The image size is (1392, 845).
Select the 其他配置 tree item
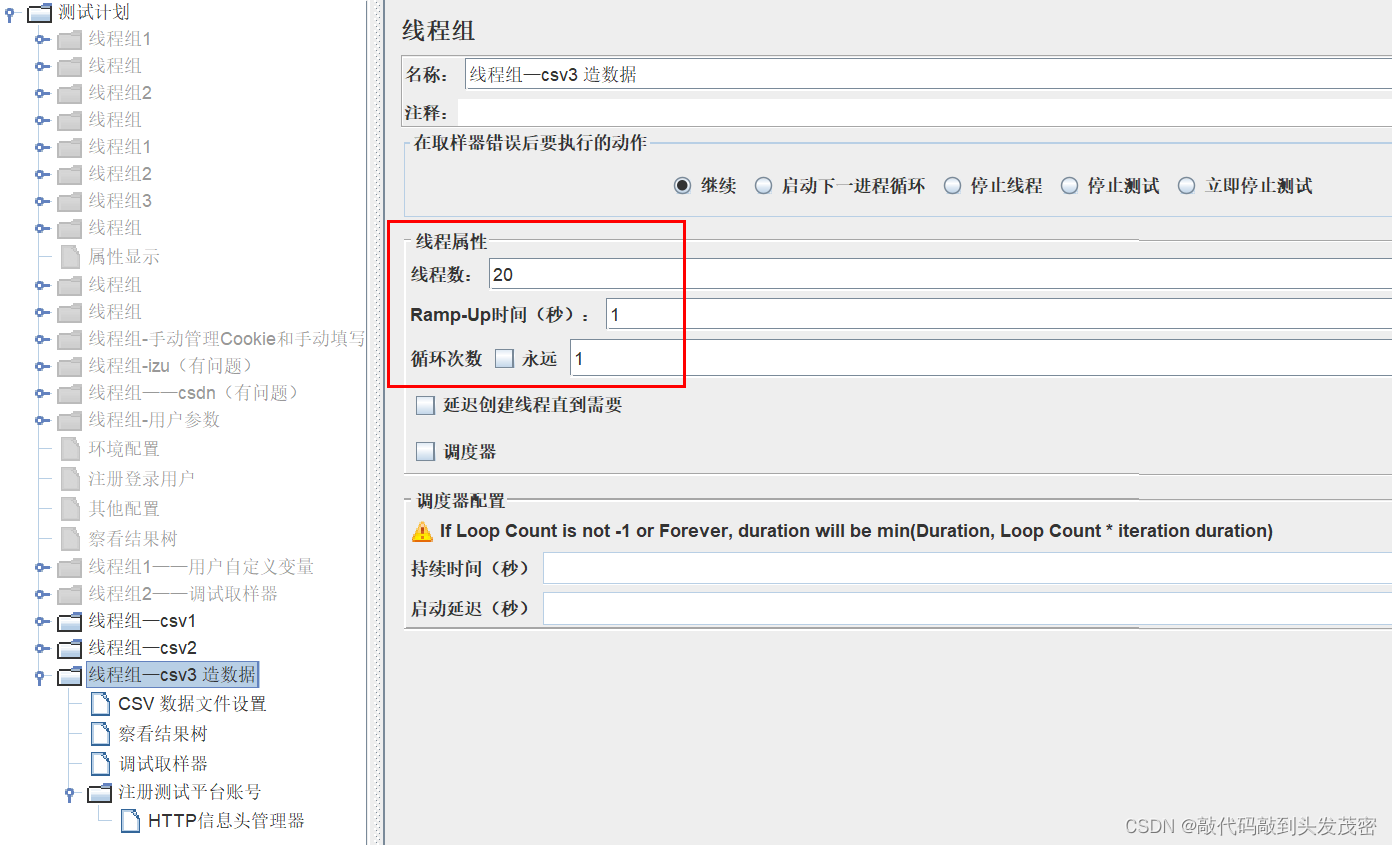click(124, 509)
